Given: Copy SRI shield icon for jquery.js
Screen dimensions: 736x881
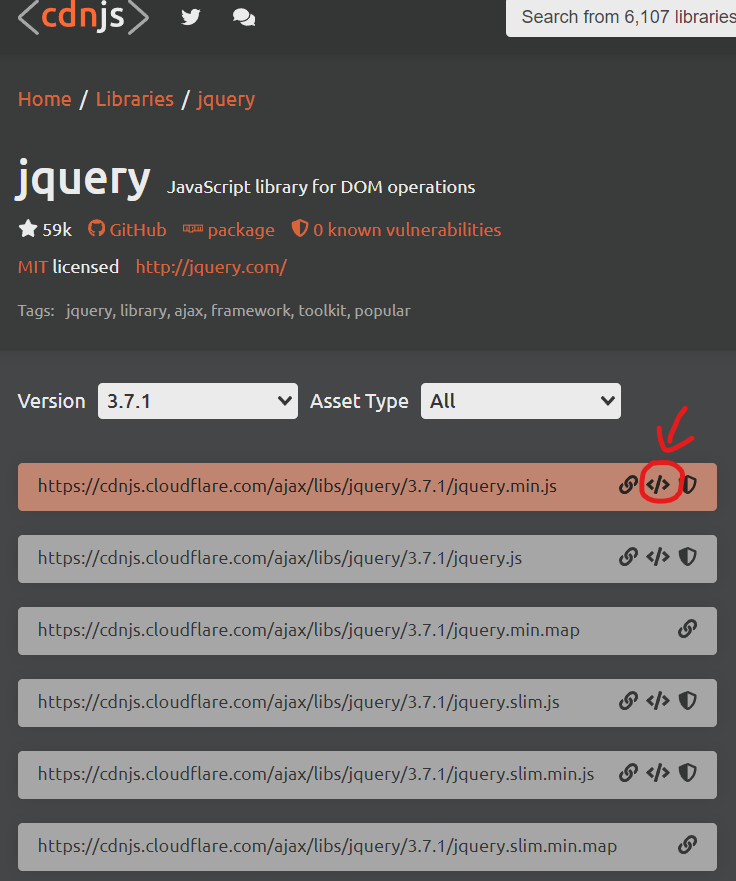Looking at the screenshot, I should [x=688, y=557].
